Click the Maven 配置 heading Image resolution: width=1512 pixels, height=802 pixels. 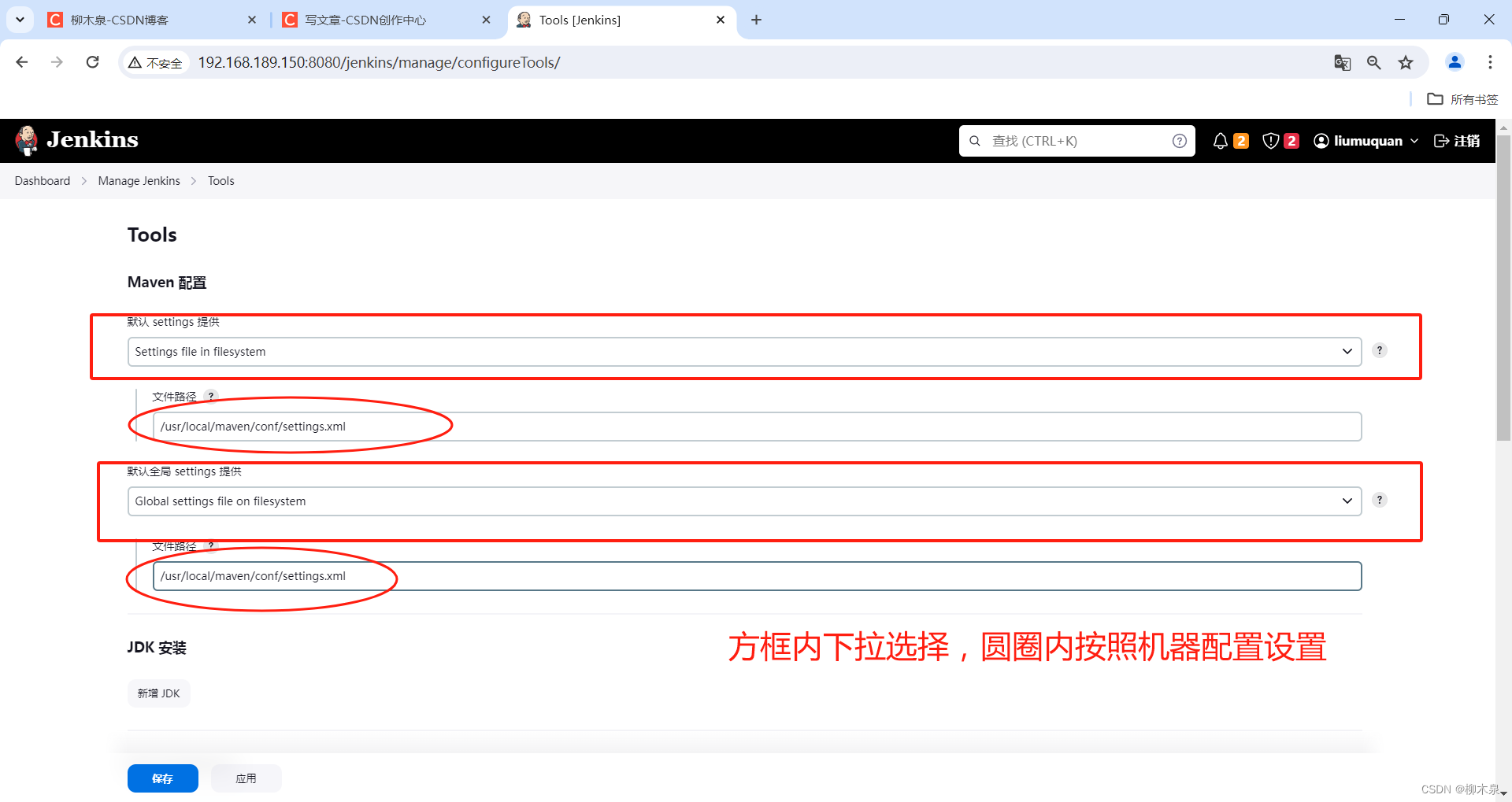click(167, 283)
